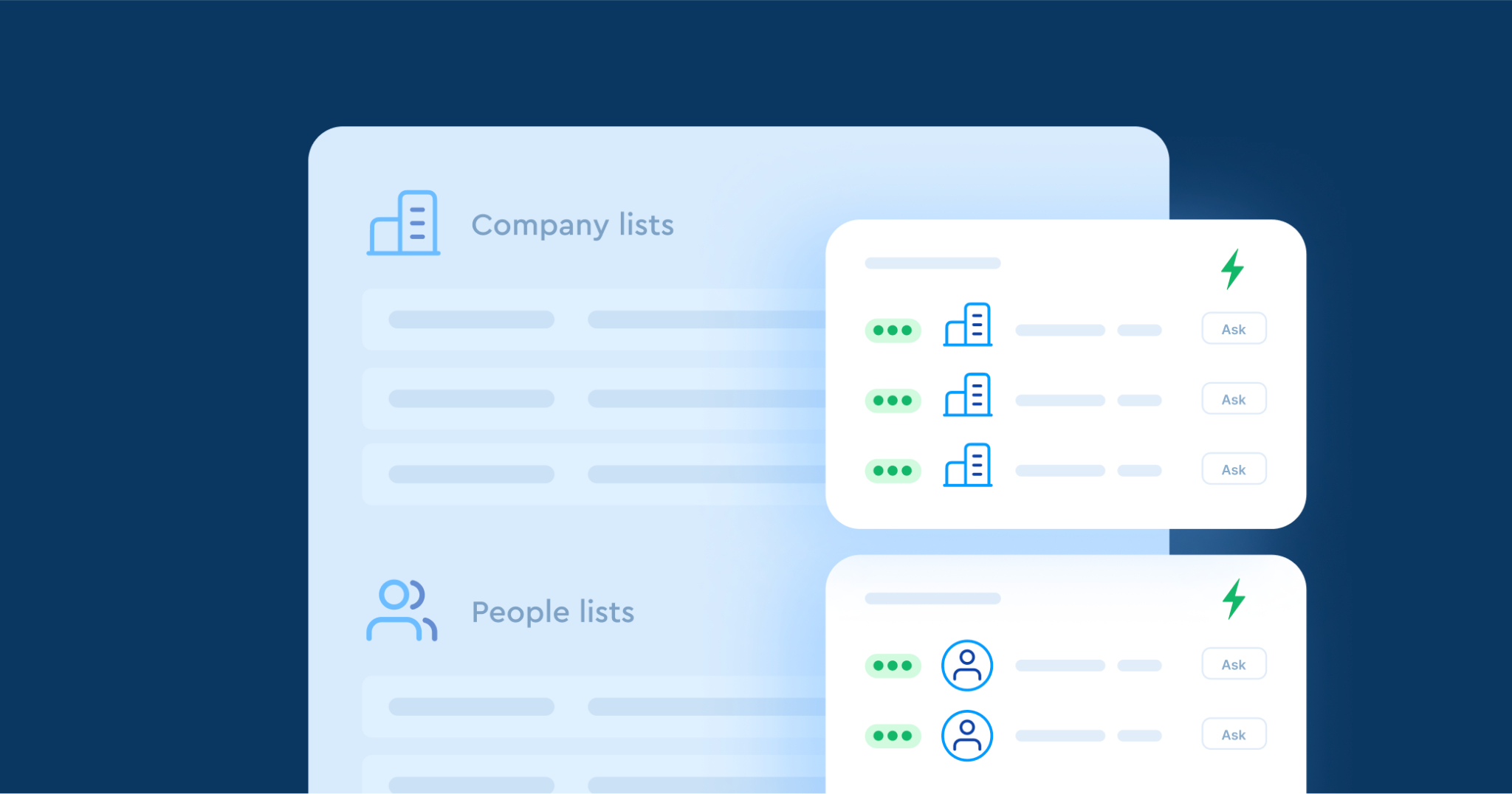Click the green lightning bolt in the people card

click(x=1233, y=598)
